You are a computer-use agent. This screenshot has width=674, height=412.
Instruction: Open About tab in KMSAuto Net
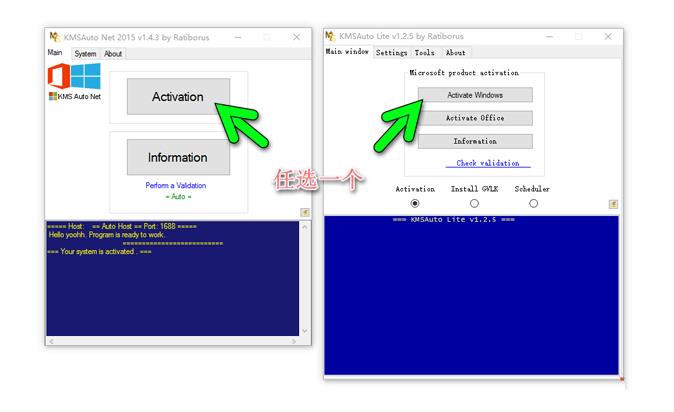[113, 54]
